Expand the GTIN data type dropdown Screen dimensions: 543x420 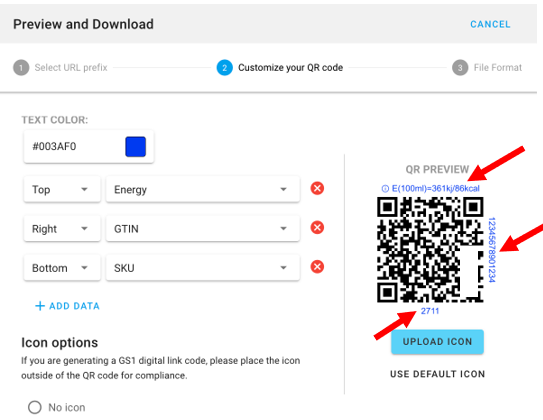point(203,229)
